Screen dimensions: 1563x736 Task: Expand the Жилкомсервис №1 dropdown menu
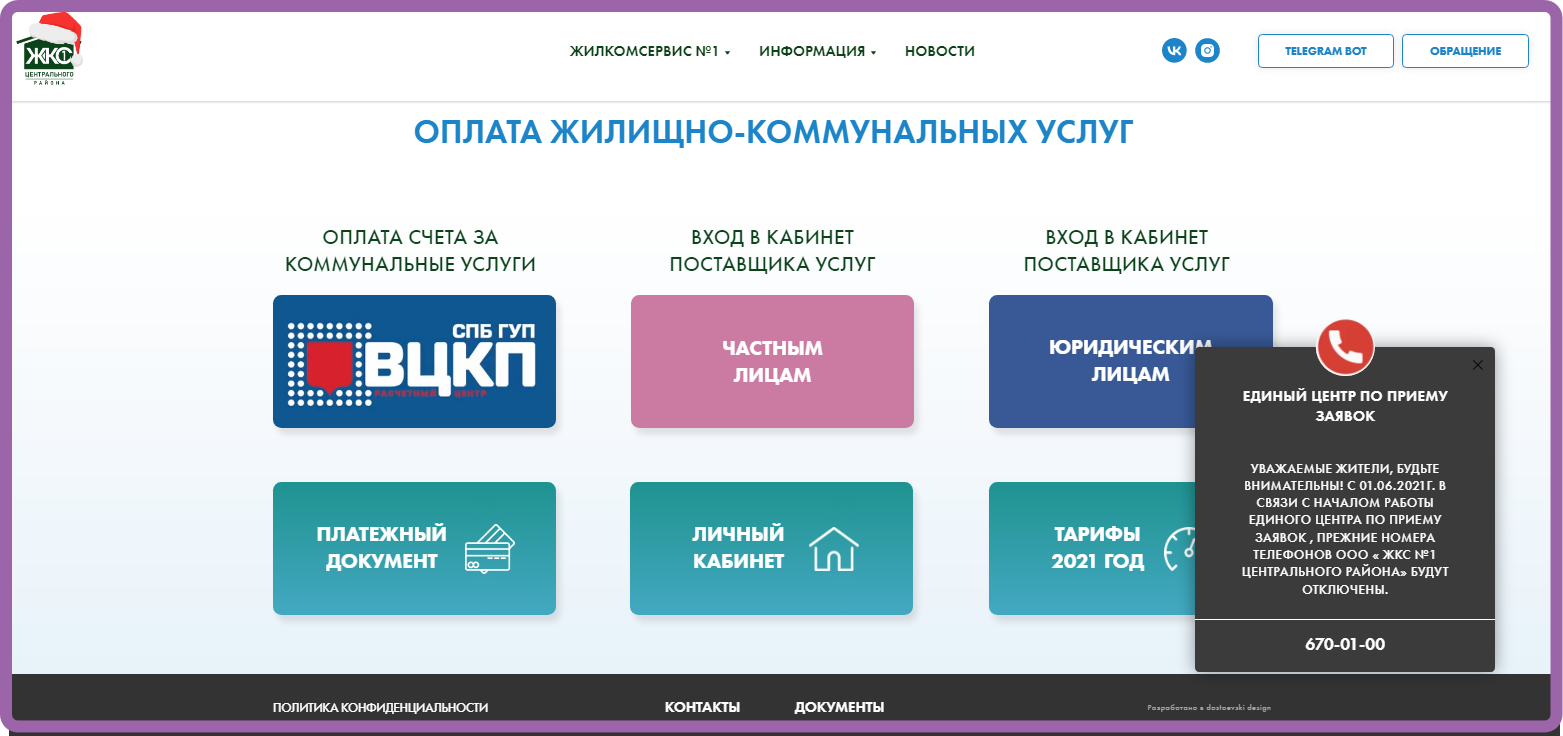(x=650, y=51)
